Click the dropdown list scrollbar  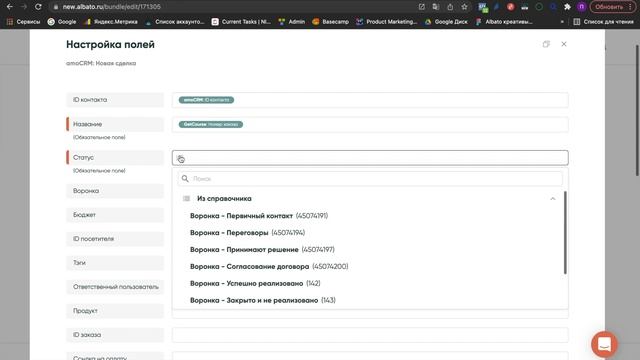click(565, 233)
